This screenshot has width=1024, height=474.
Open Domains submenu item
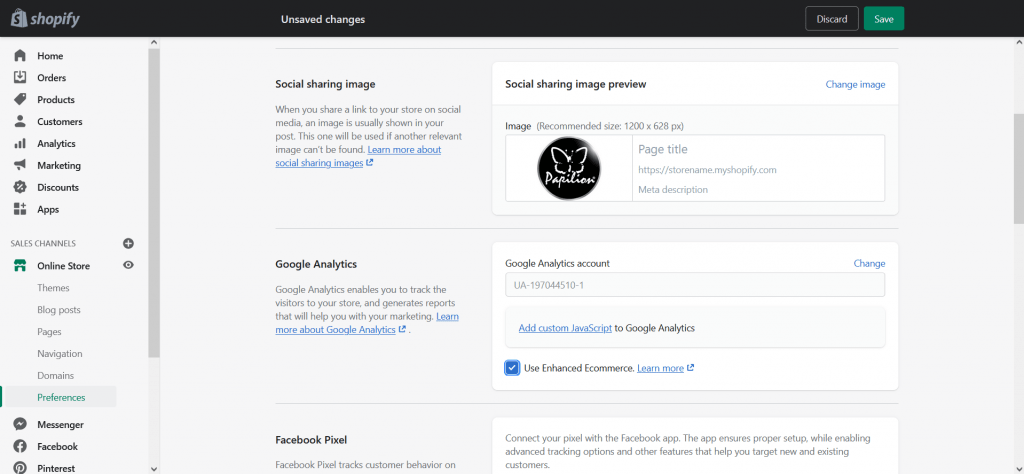[56, 376]
